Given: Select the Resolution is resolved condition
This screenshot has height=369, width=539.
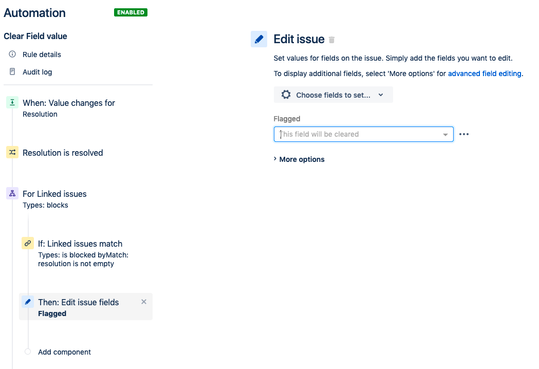Looking at the screenshot, I should [63, 152].
